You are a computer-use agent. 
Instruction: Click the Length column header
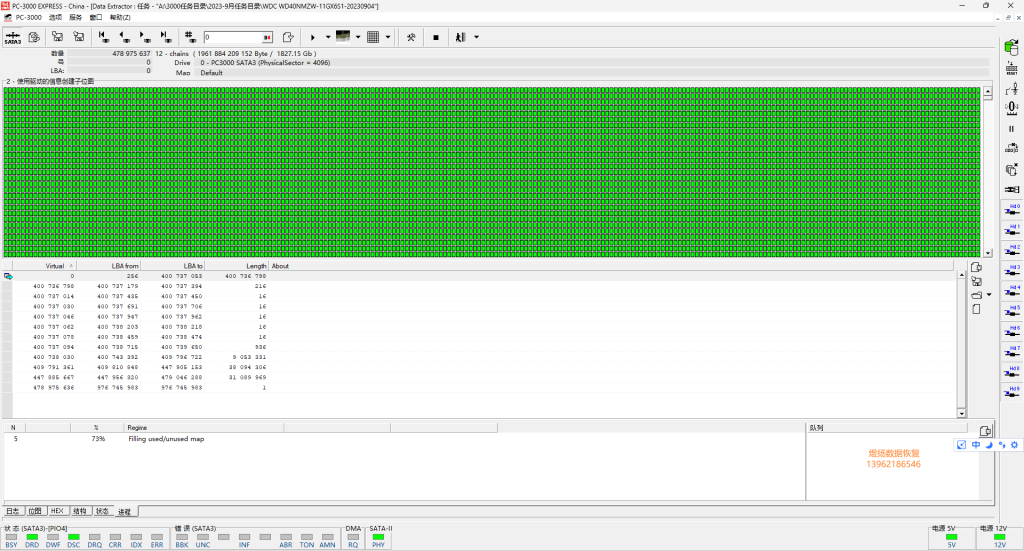point(236,266)
